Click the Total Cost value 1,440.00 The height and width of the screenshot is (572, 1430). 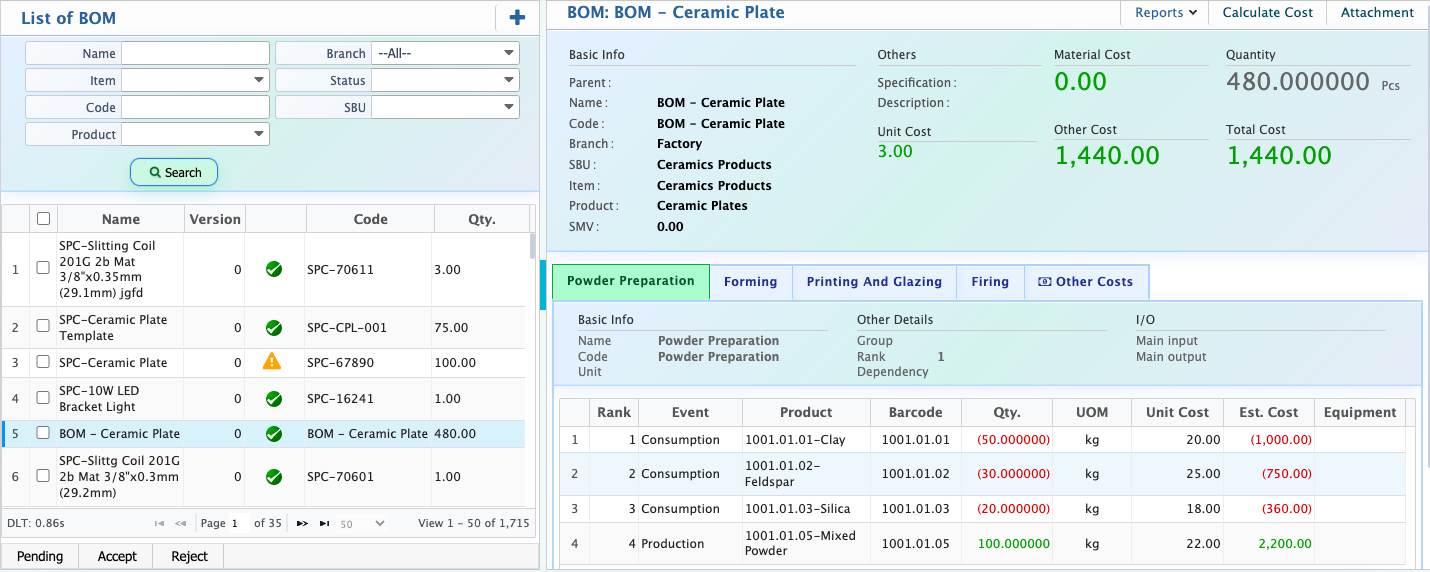click(1279, 156)
